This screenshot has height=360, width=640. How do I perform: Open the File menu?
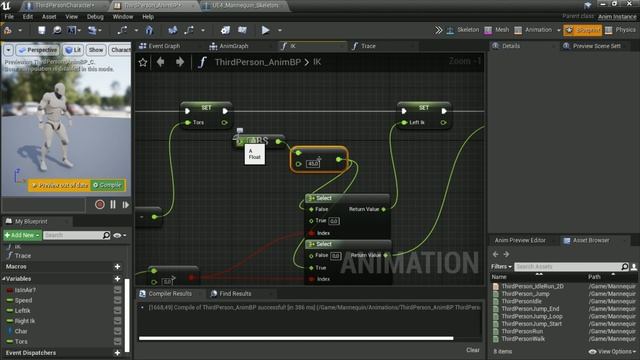9,17
